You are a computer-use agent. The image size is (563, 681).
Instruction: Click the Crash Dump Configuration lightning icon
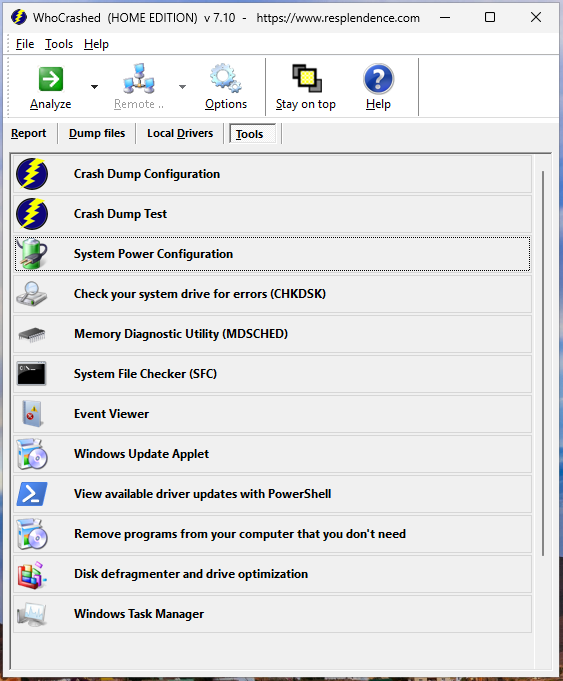pyautogui.click(x=32, y=174)
